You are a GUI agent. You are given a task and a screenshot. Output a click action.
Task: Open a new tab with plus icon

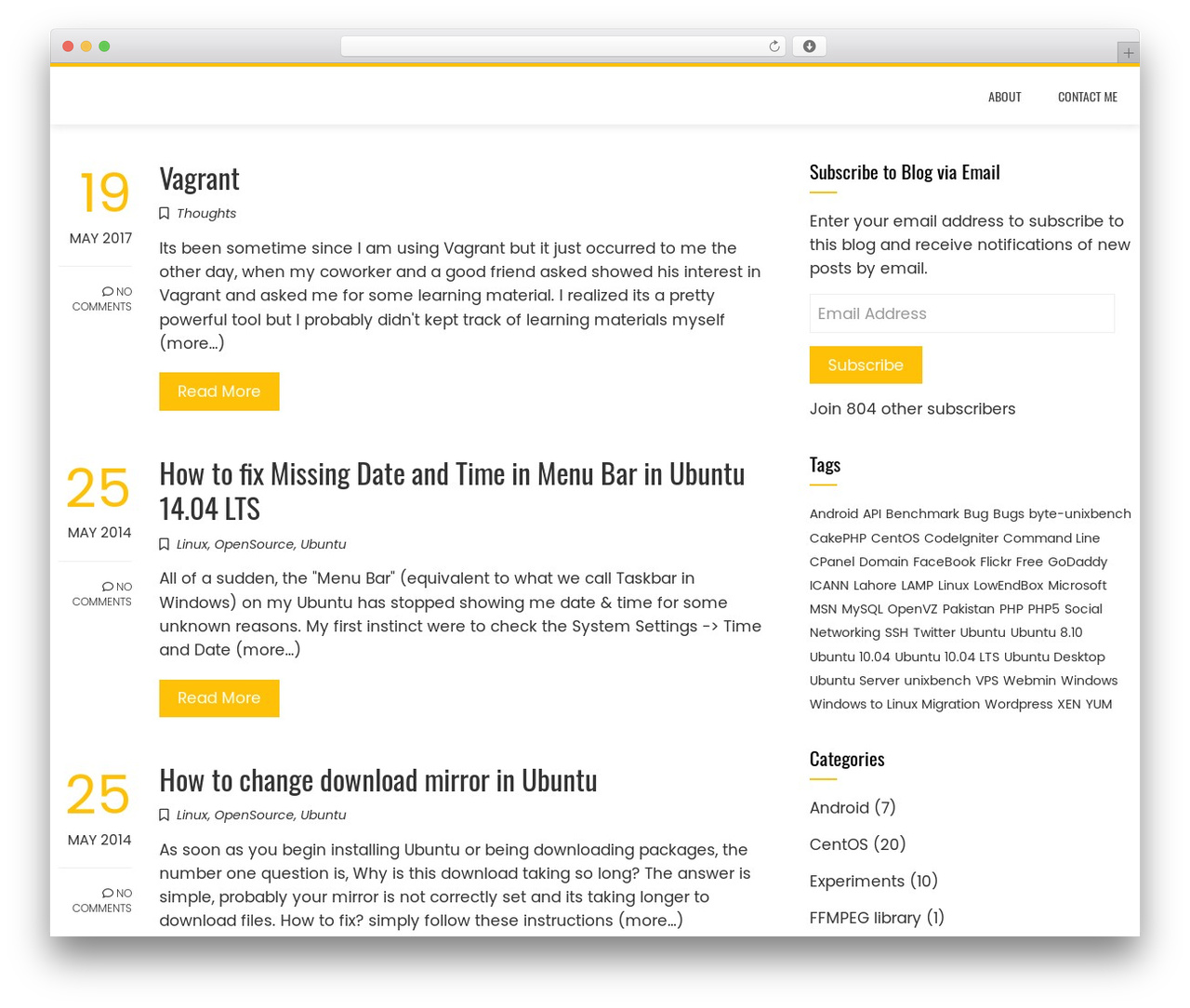pyautogui.click(x=1128, y=53)
